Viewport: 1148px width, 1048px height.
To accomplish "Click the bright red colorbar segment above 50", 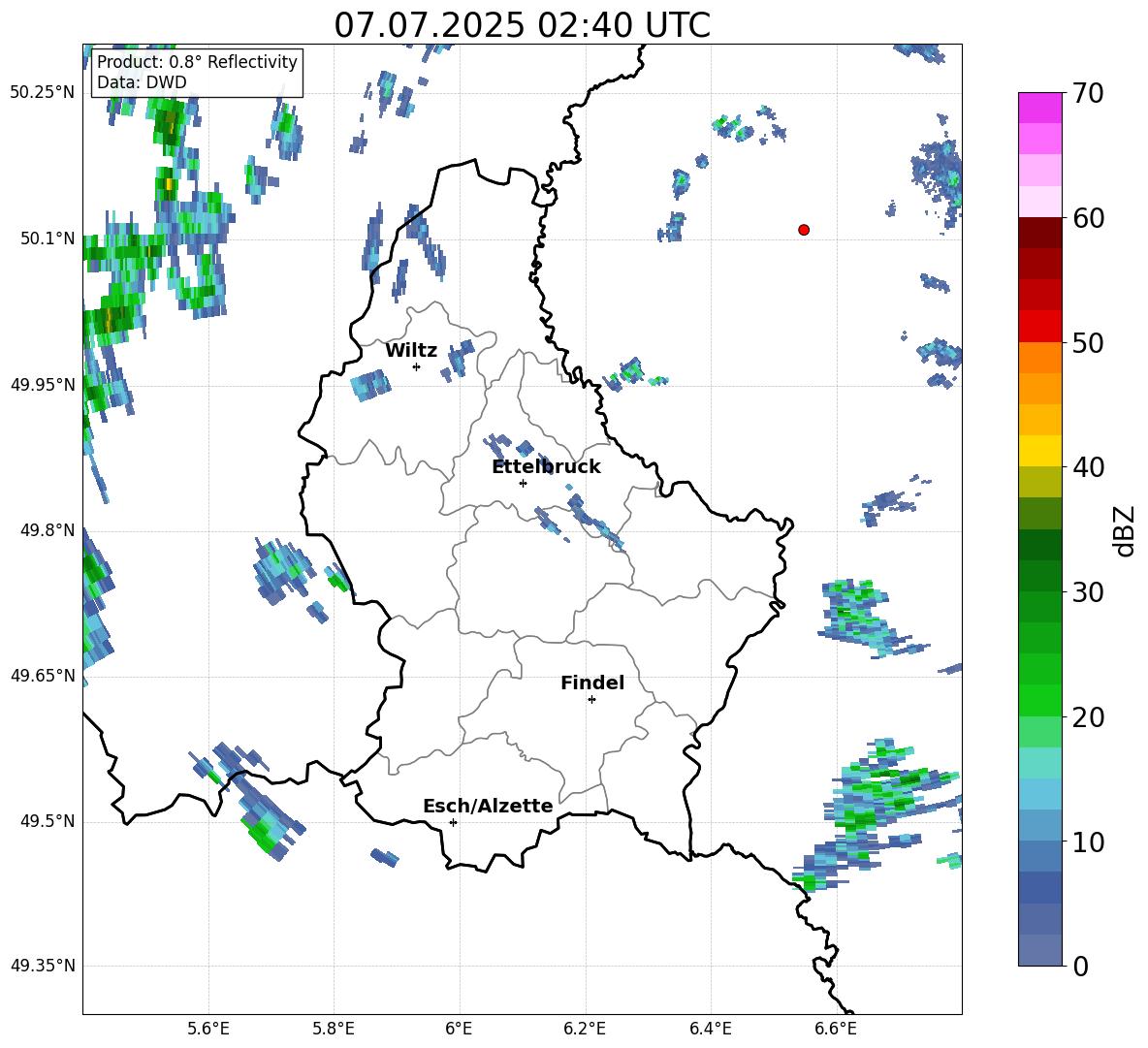I will tap(1039, 327).
